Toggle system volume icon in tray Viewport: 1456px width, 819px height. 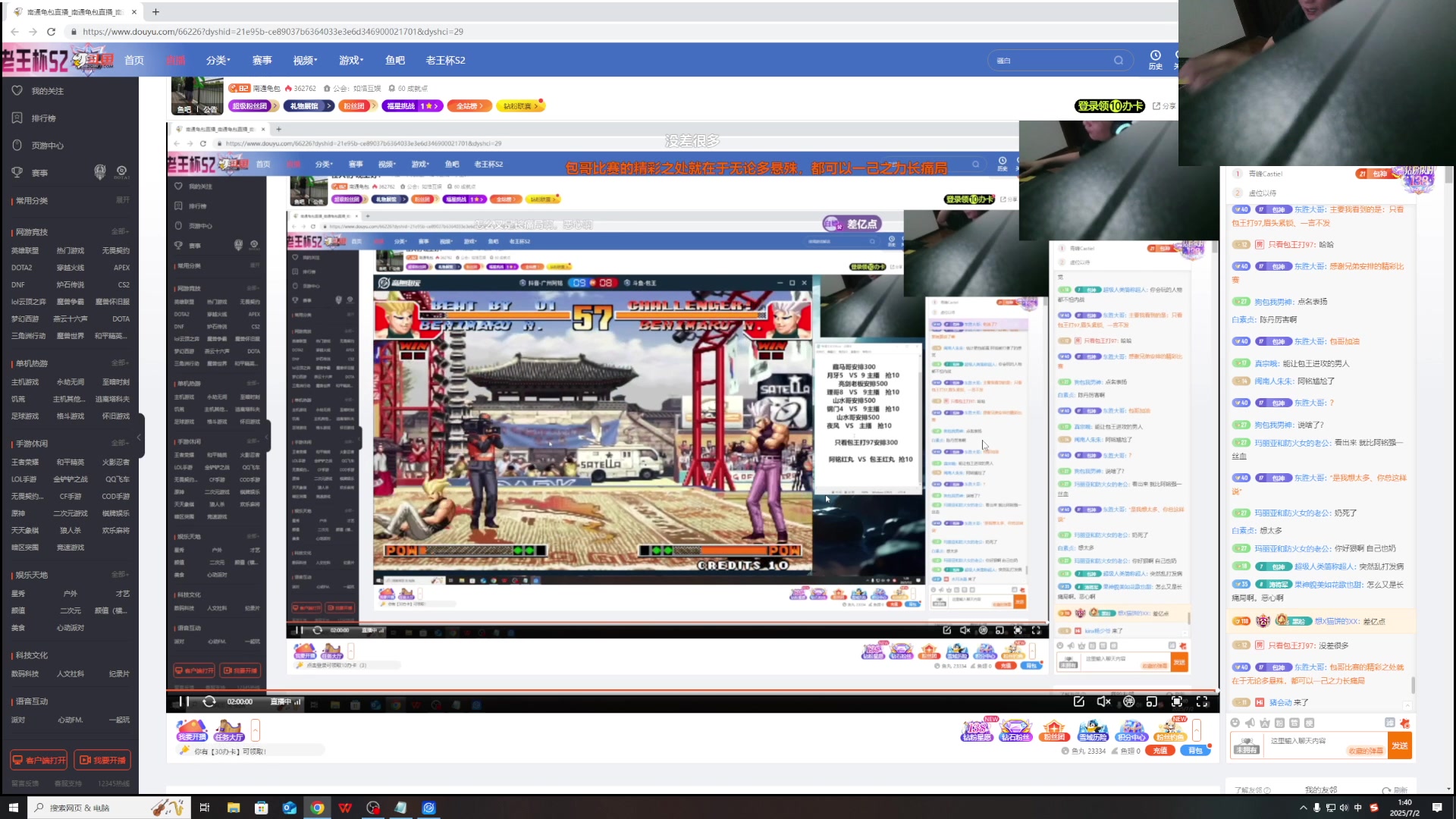1344,808
